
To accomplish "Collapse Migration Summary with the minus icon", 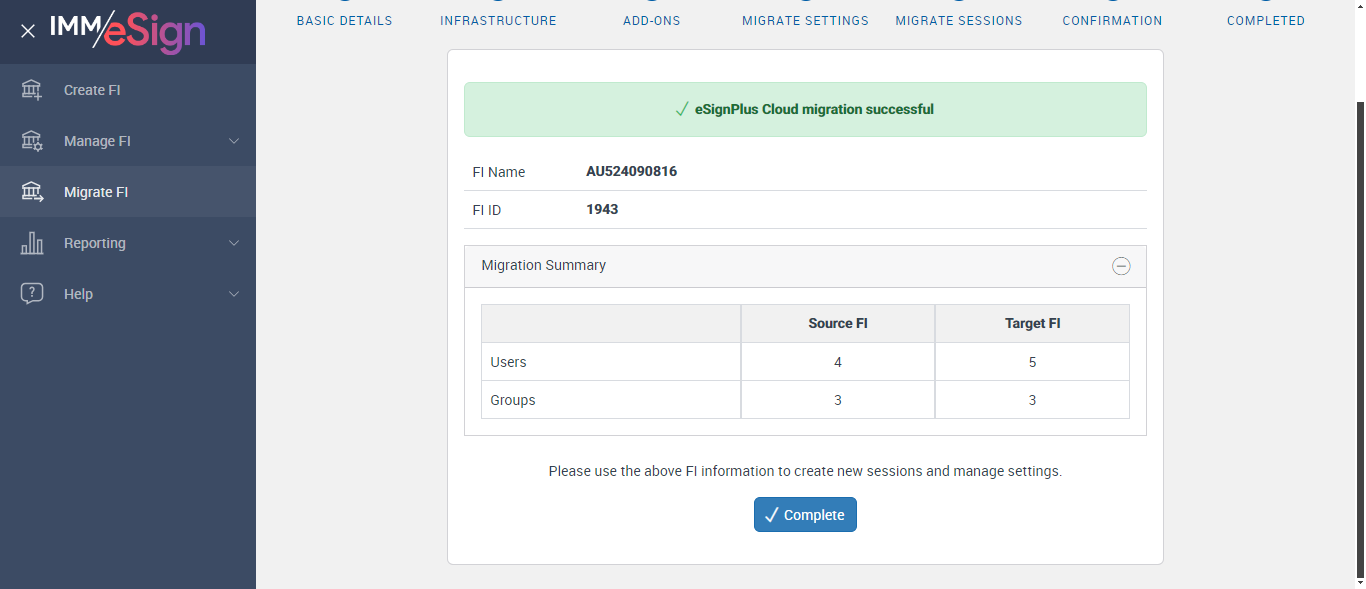I will [x=1121, y=266].
